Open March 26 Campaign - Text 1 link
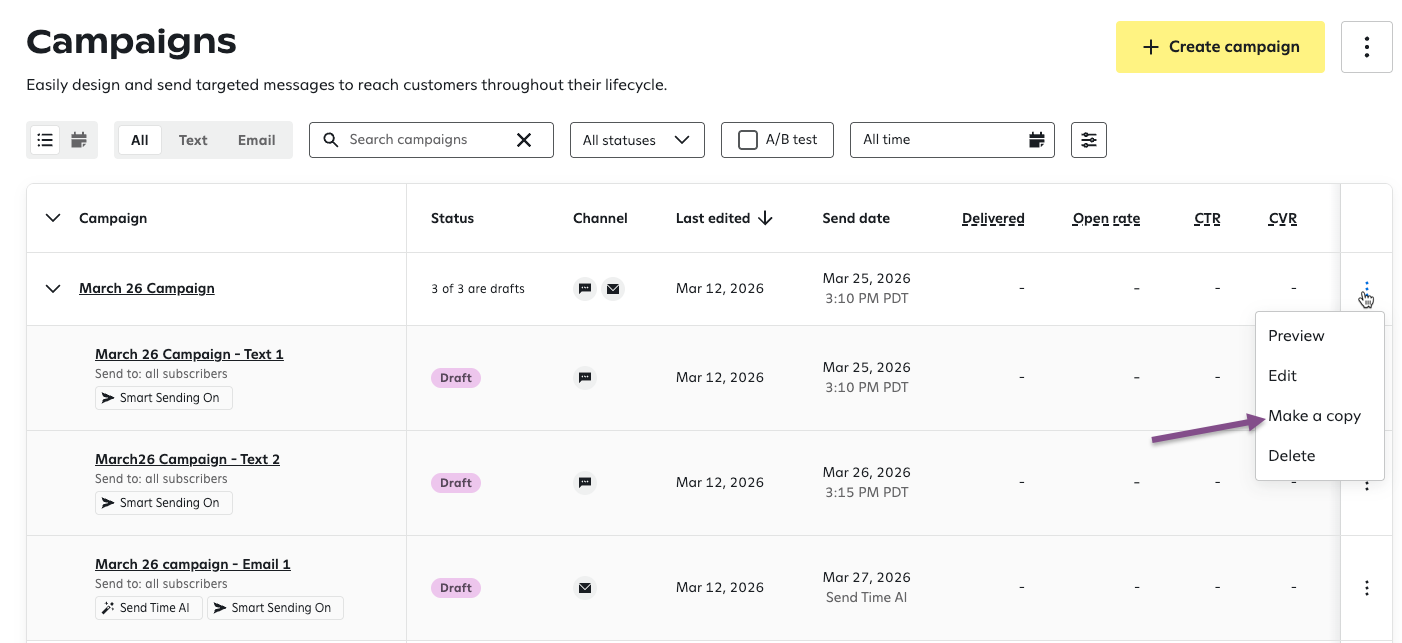1402x643 pixels. (189, 354)
